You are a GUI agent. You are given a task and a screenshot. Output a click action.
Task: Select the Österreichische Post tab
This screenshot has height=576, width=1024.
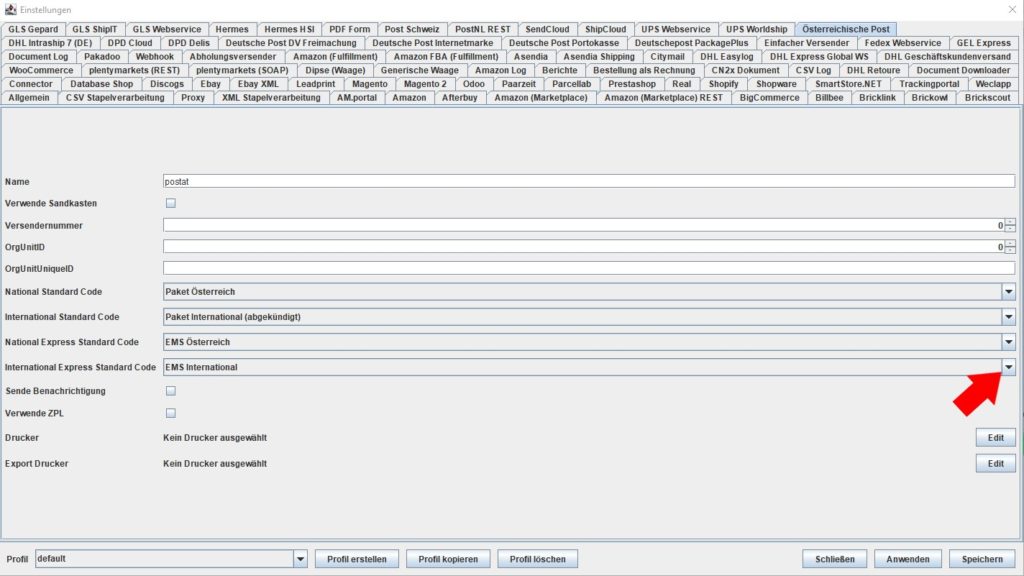pyautogui.click(x=846, y=29)
